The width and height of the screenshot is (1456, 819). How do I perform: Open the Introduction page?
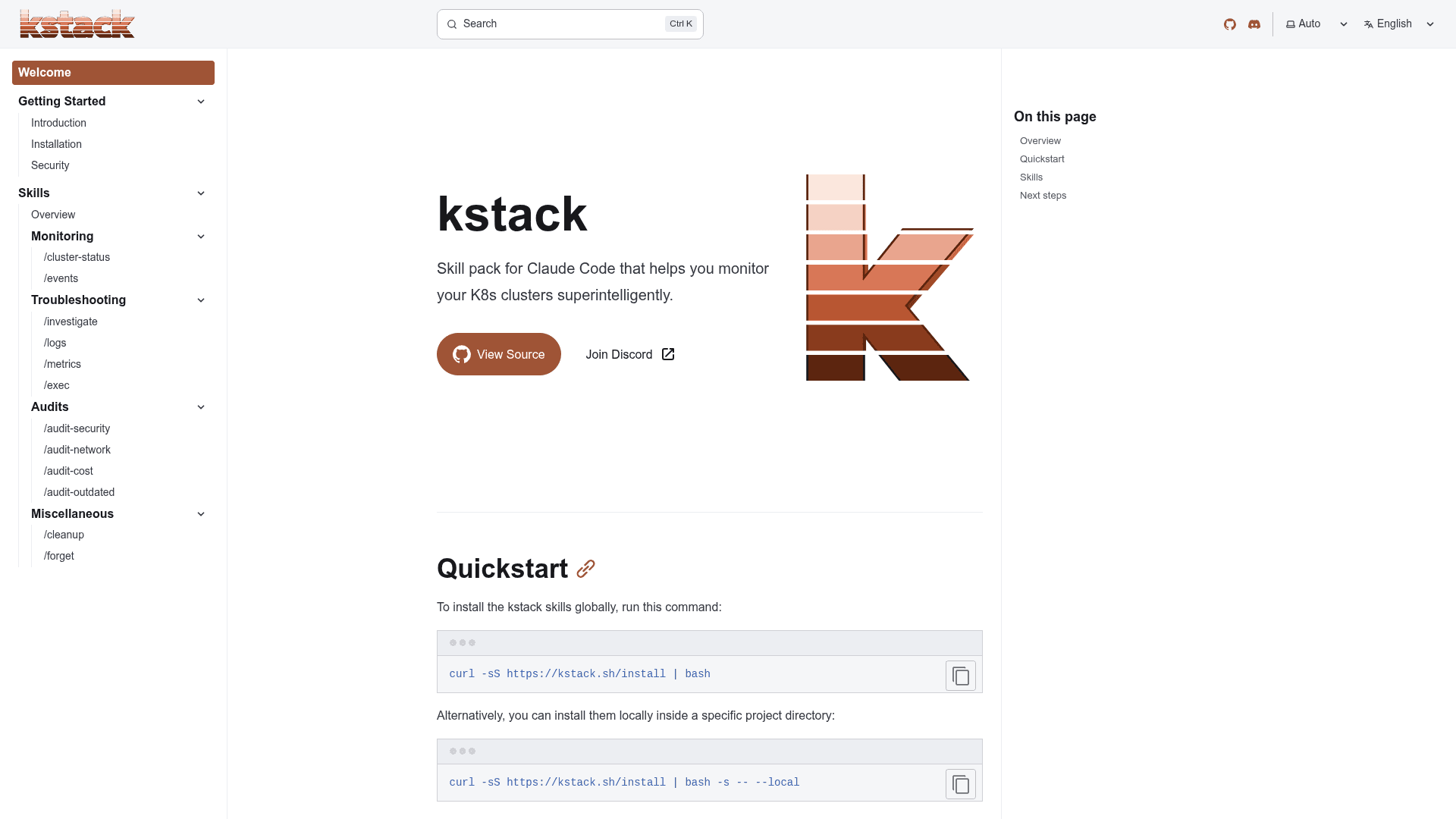(x=58, y=123)
